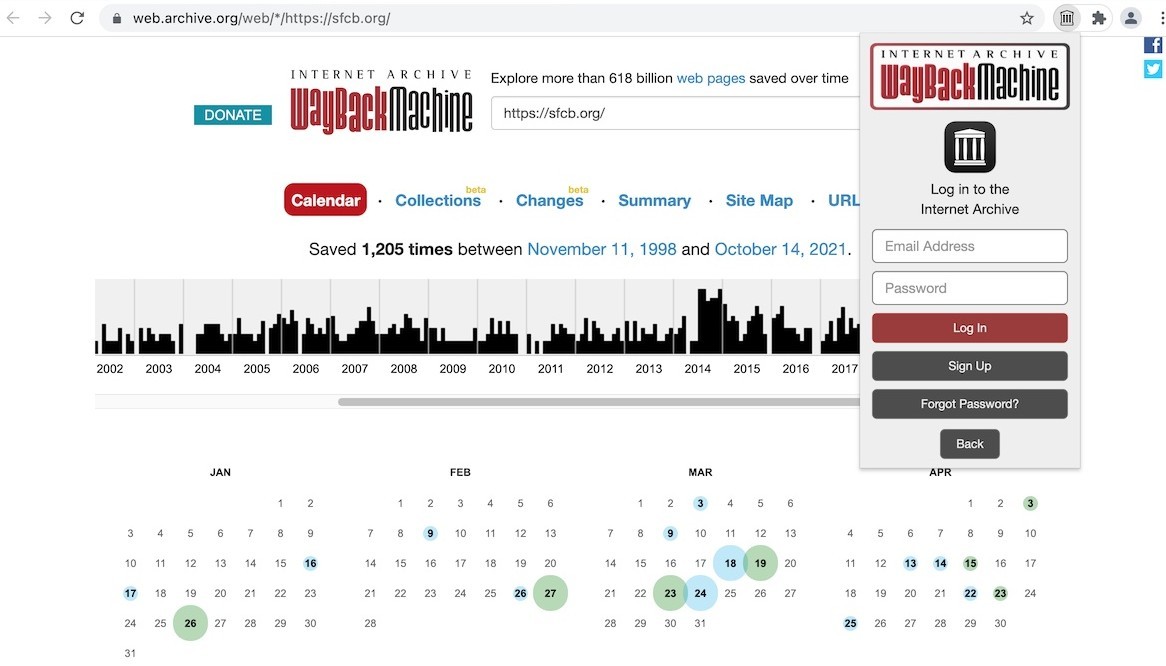Click the padlock site info icon
The image size is (1166, 666).
click(x=117, y=19)
